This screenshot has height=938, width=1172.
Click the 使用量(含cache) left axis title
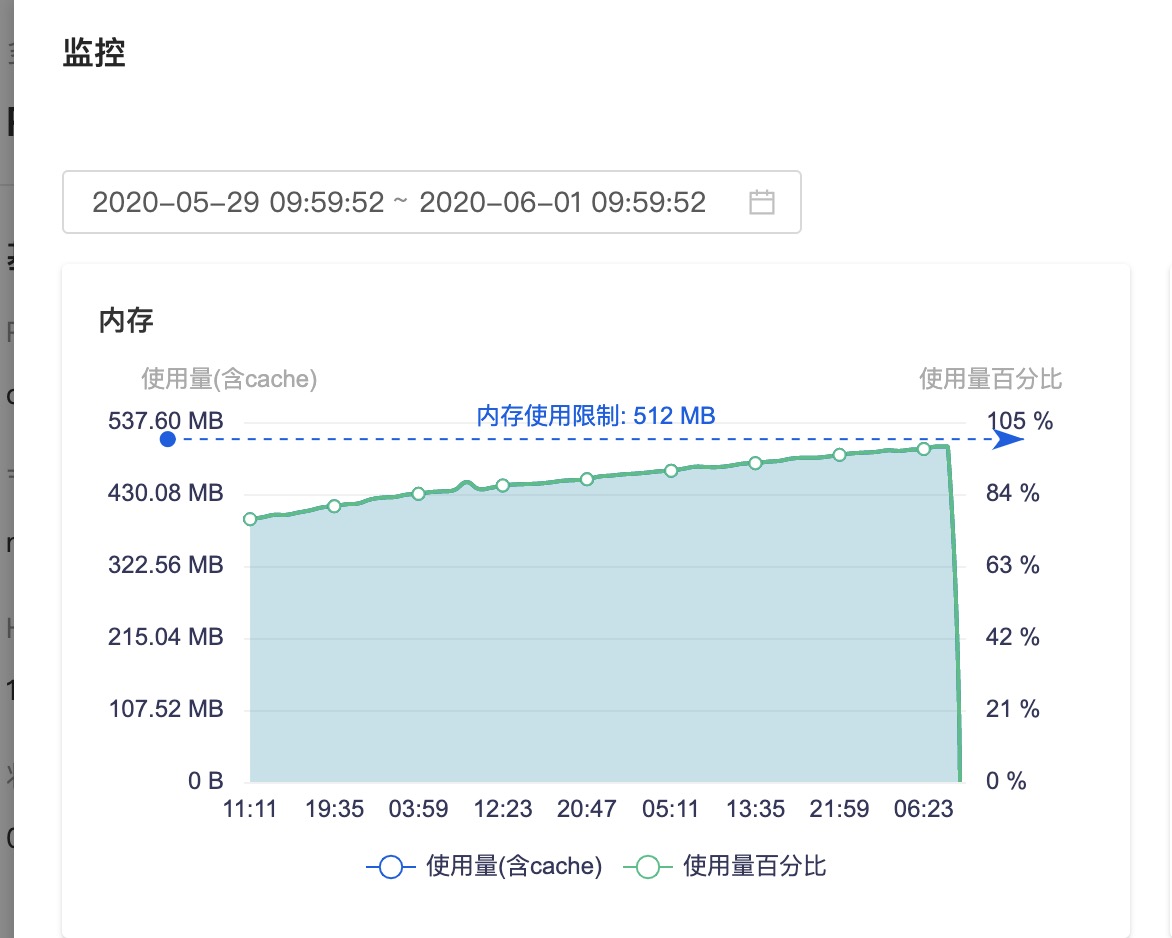click(229, 379)
